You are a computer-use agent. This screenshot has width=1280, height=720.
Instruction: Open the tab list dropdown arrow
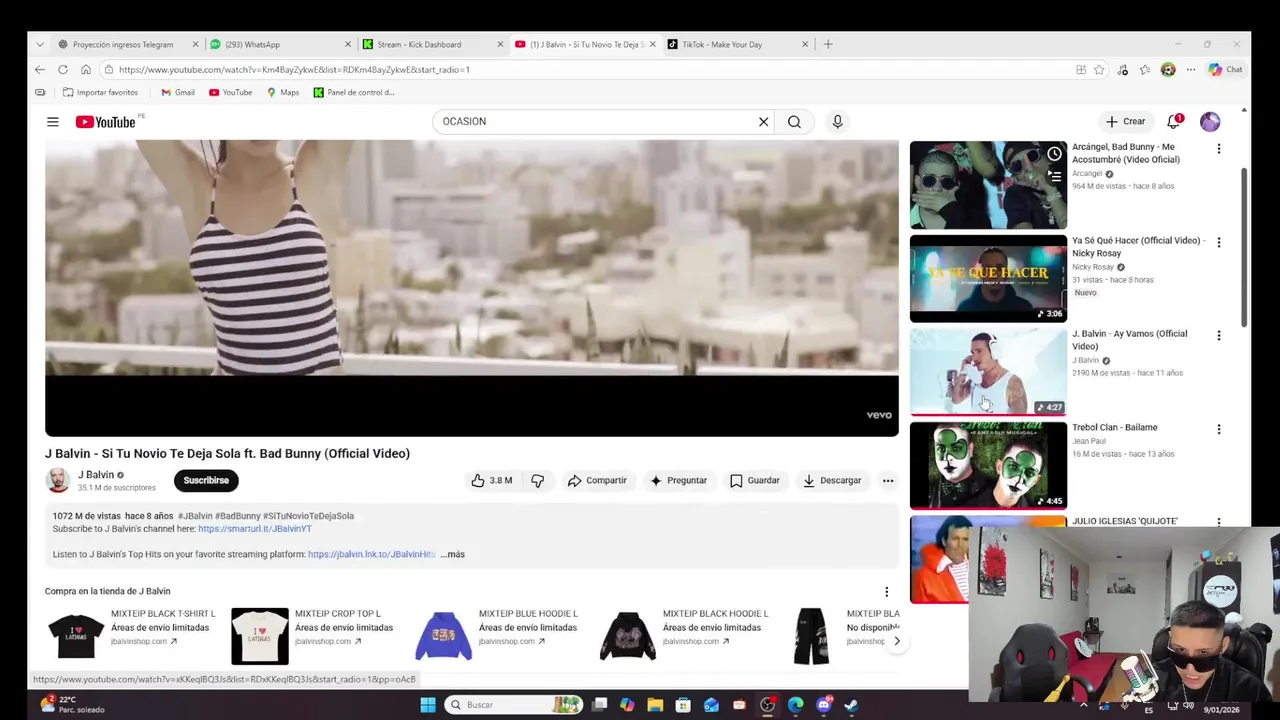[x=39, y=44]
